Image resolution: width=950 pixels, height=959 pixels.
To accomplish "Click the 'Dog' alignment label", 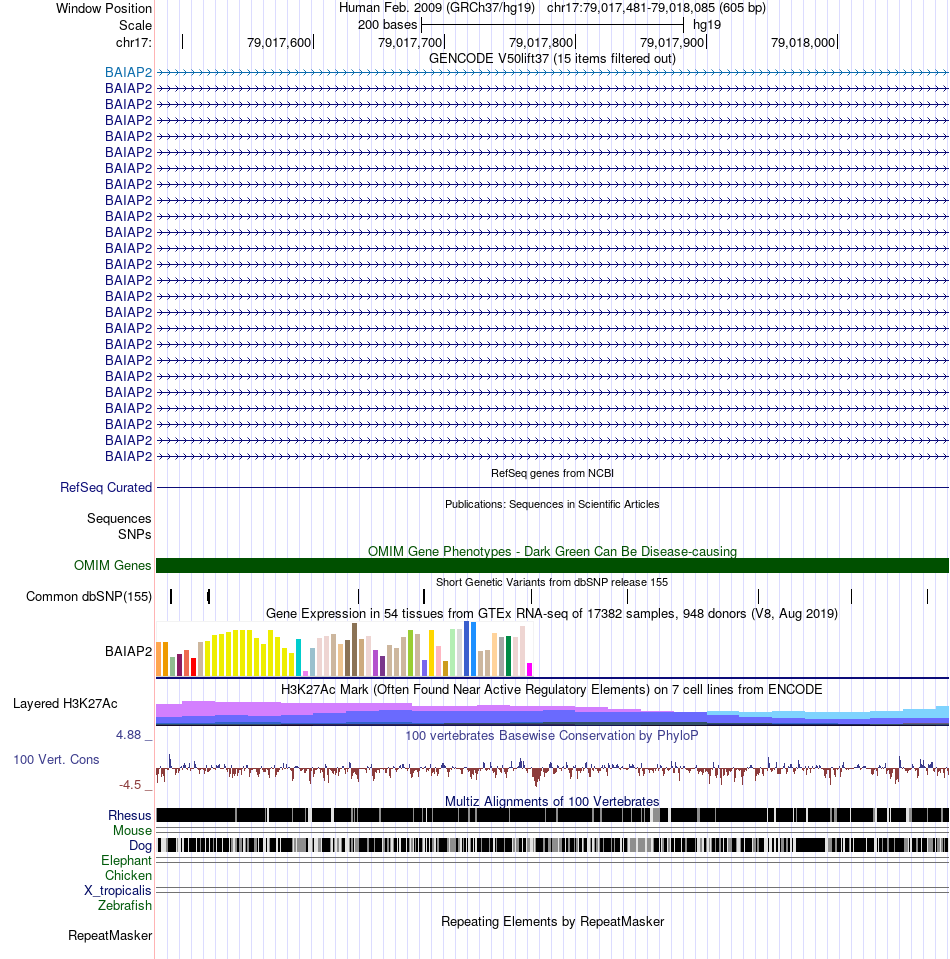I will click(140, 846).
